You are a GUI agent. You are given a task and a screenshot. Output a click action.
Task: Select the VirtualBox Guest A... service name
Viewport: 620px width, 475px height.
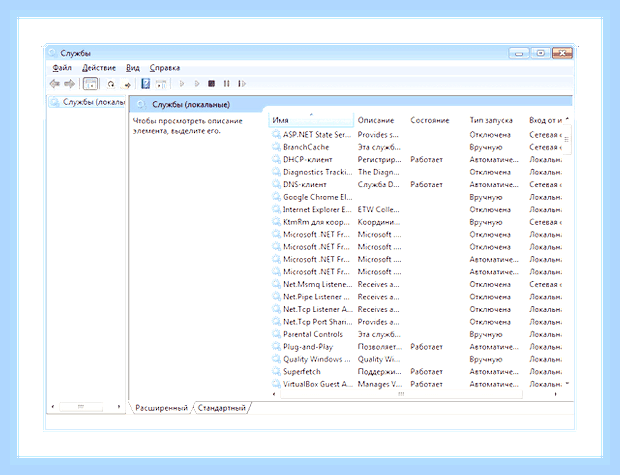[x=318, y=384]
